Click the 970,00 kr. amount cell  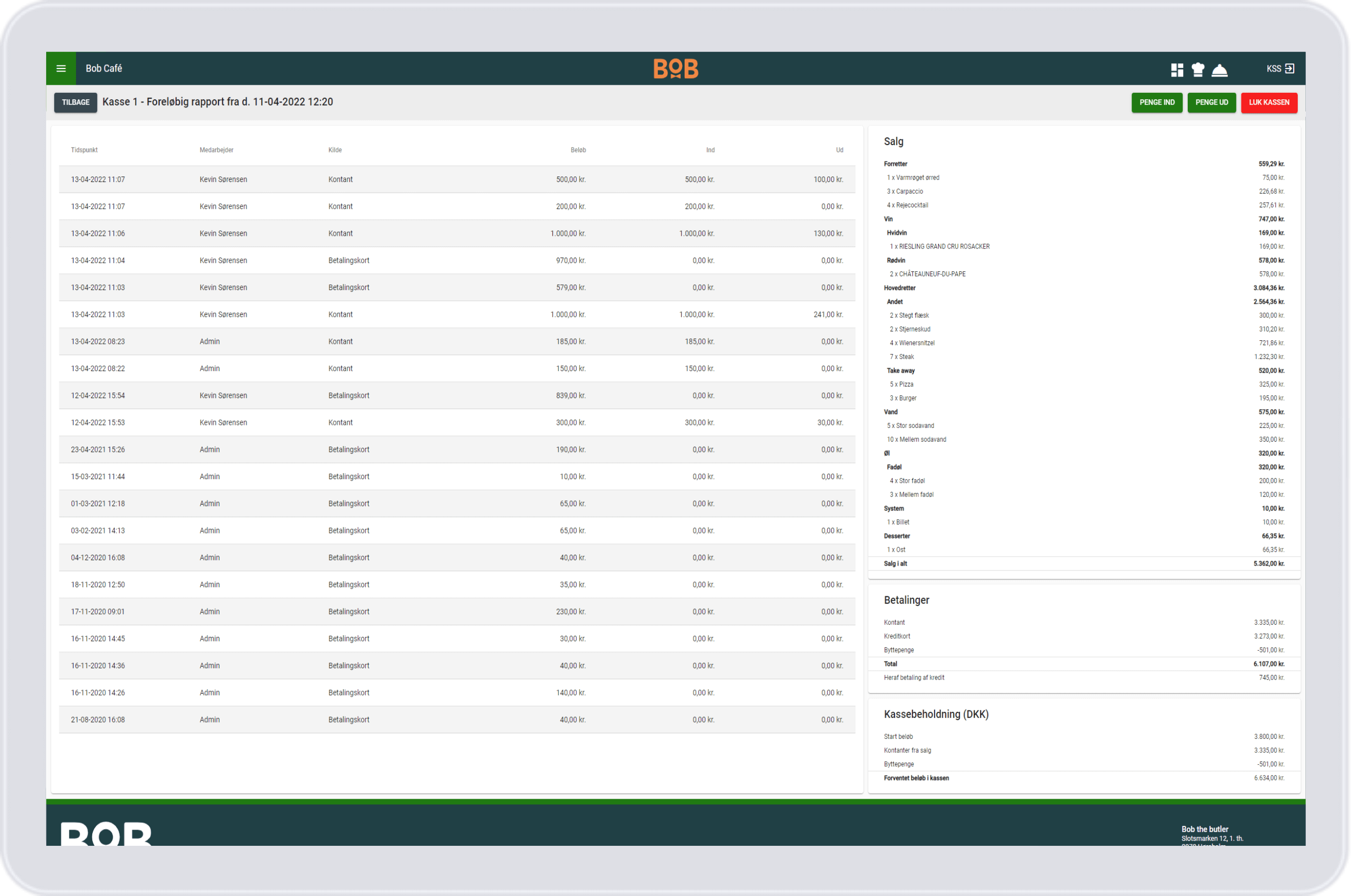point(571,261)
